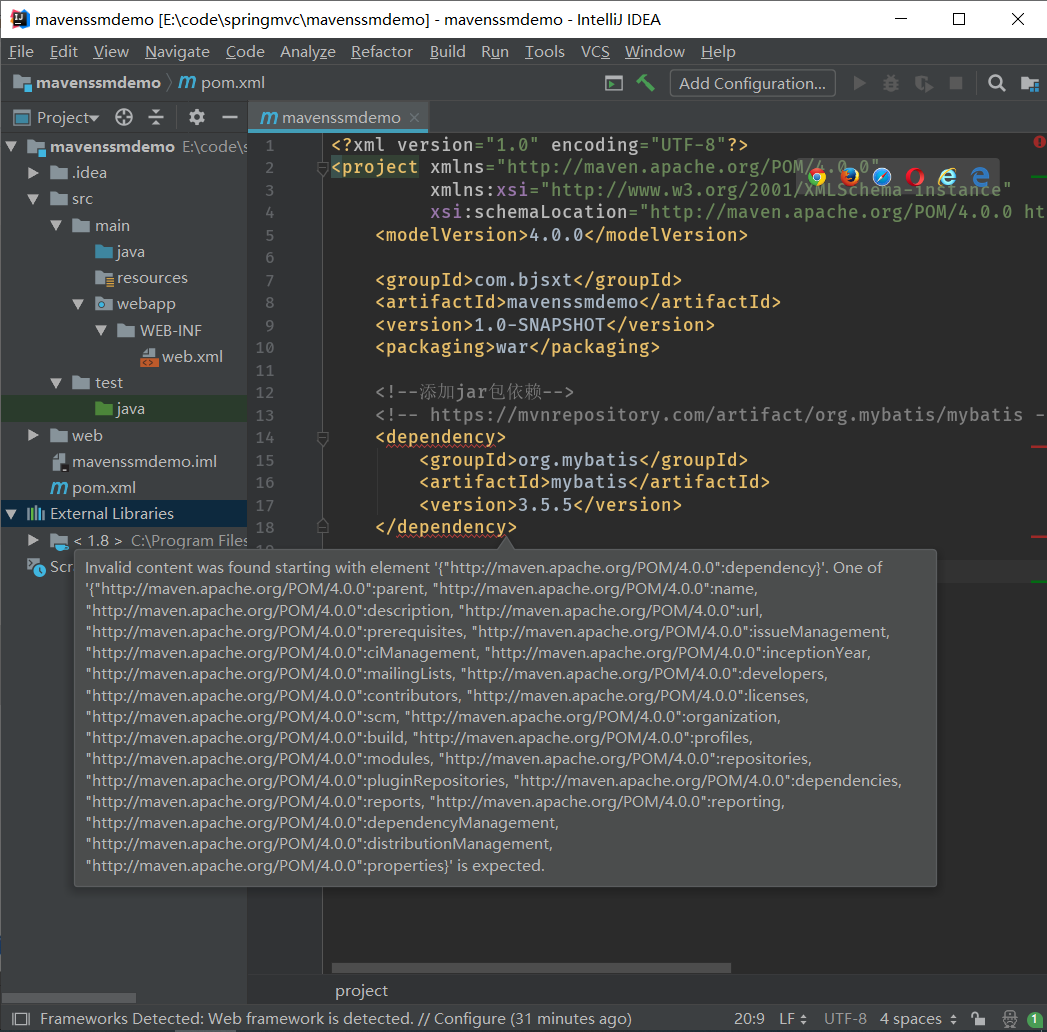Open pom.xml in Chrome browser icon
This screenshot has width=1047, height=1032.
coord(817,176)
